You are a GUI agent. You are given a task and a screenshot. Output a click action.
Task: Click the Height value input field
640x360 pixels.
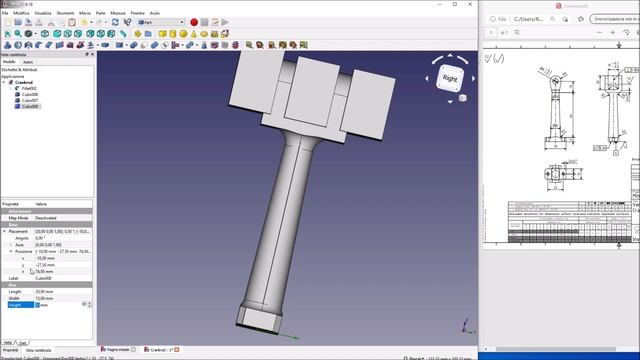point(58,305)
